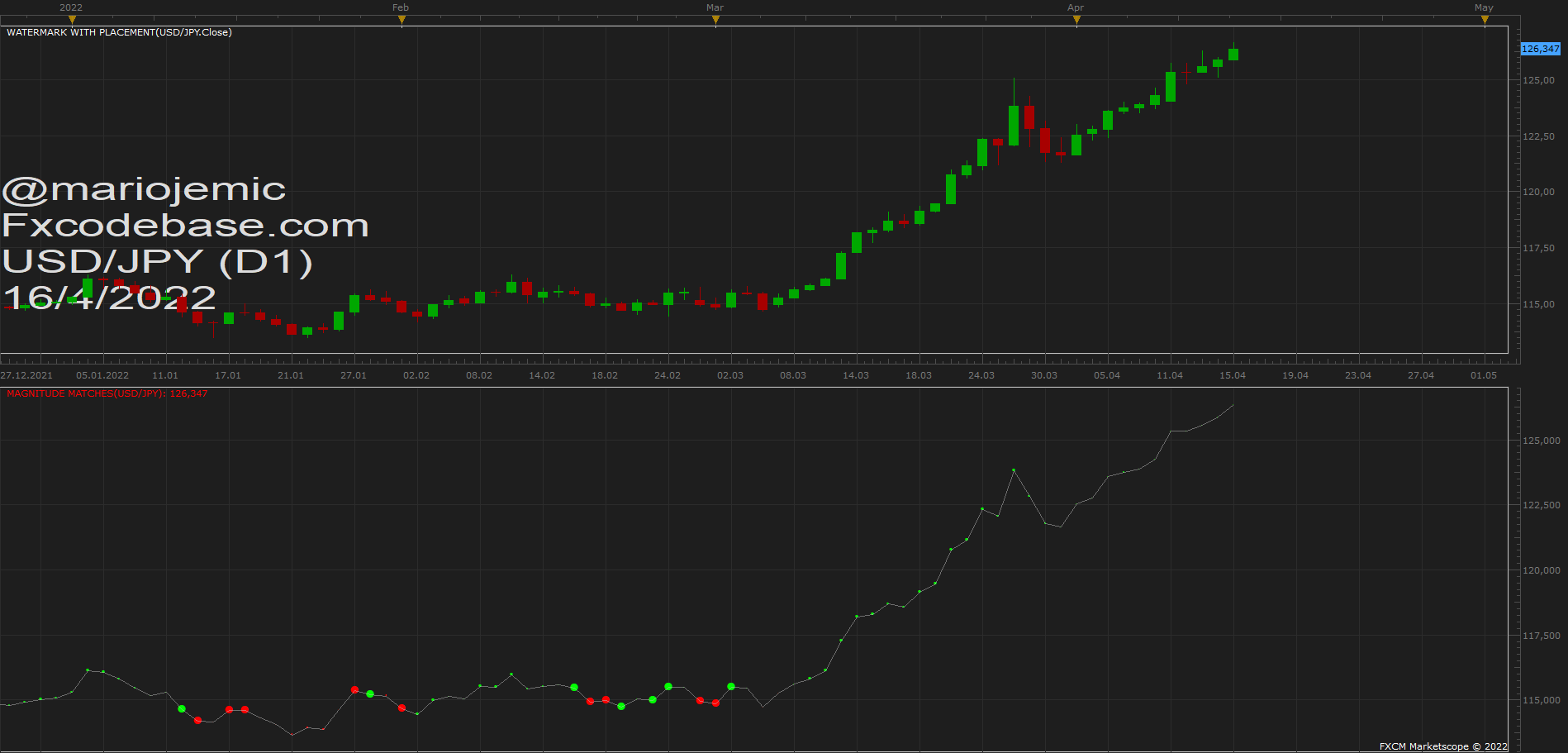Click the Apr month marker triangle
Image resolution: width=1568 pixels, height=753 pixels.
click(x=1076, y=20)
